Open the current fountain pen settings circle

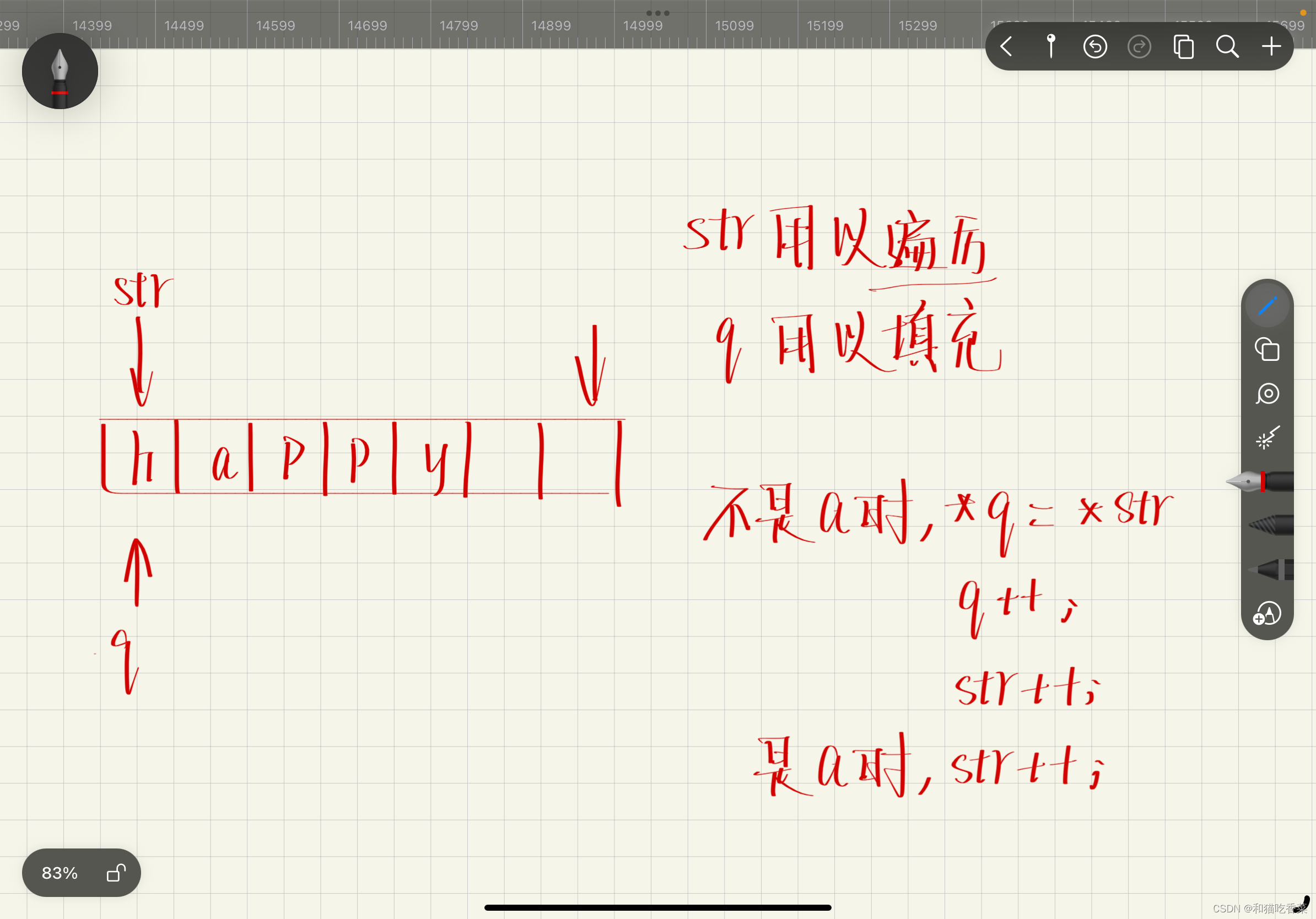click(x=60, y=71)
